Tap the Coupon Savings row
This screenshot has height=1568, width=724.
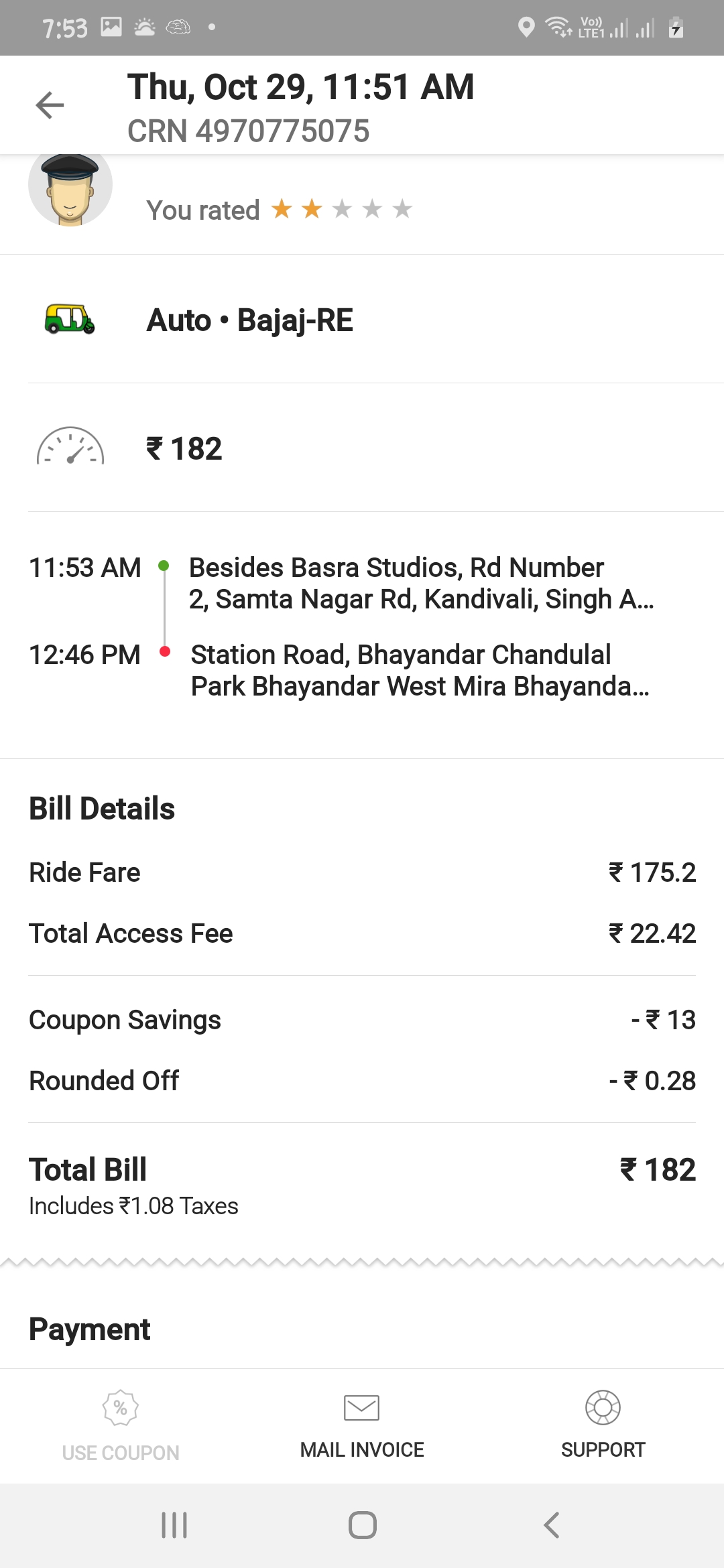[362, 1020]
